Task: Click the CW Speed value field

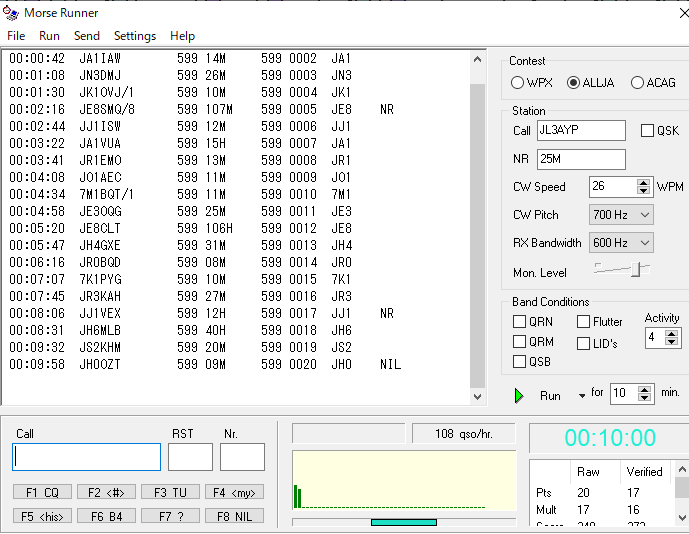Action: 613,187
